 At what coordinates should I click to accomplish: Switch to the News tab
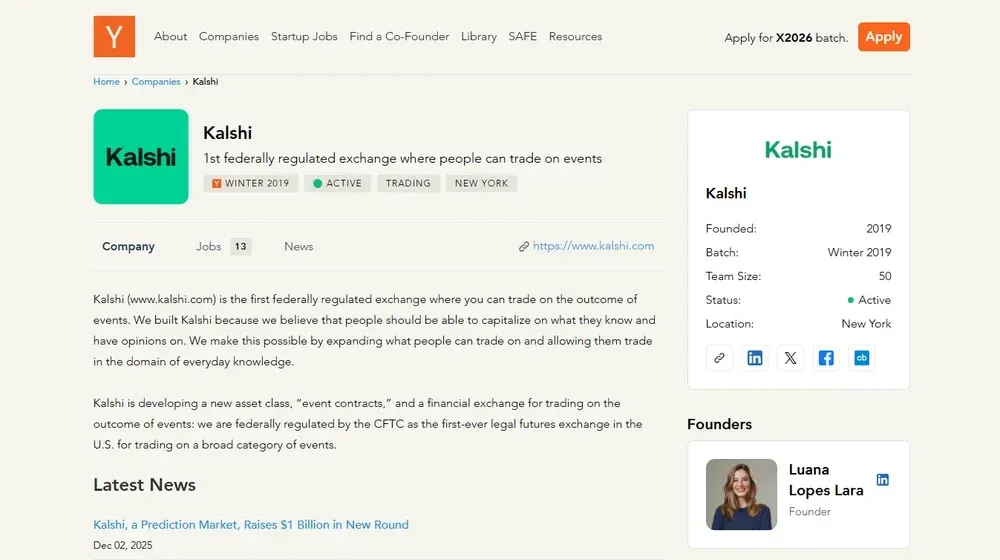298,246
